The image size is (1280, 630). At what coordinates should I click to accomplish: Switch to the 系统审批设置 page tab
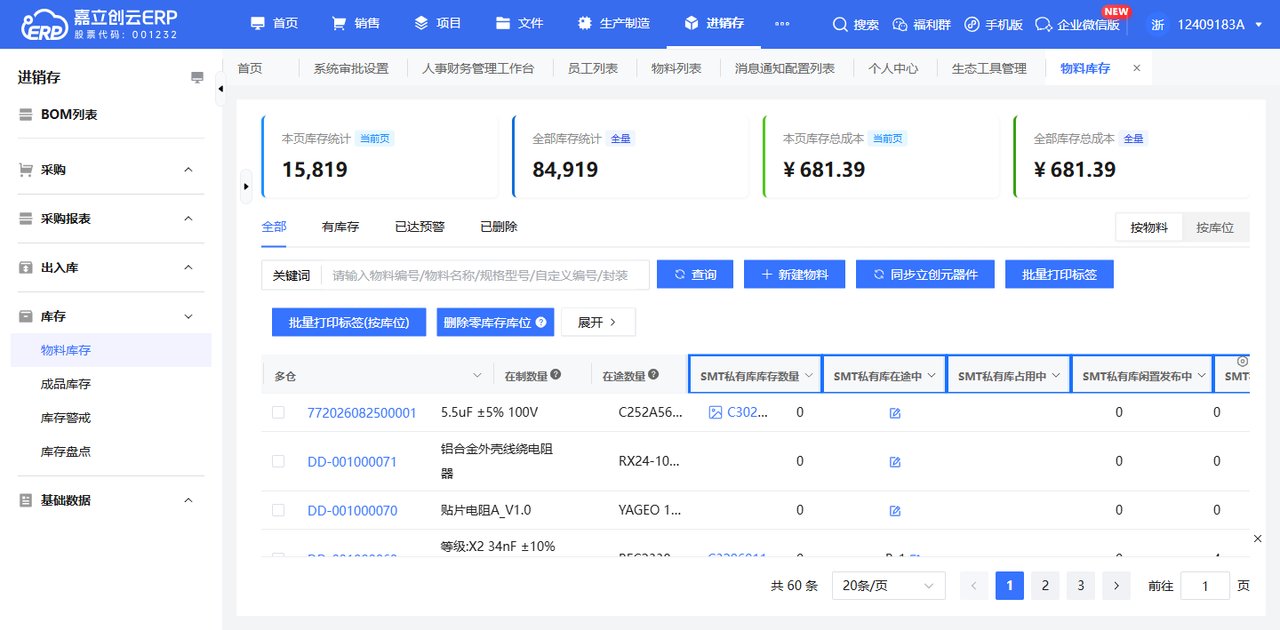[351, 68]
